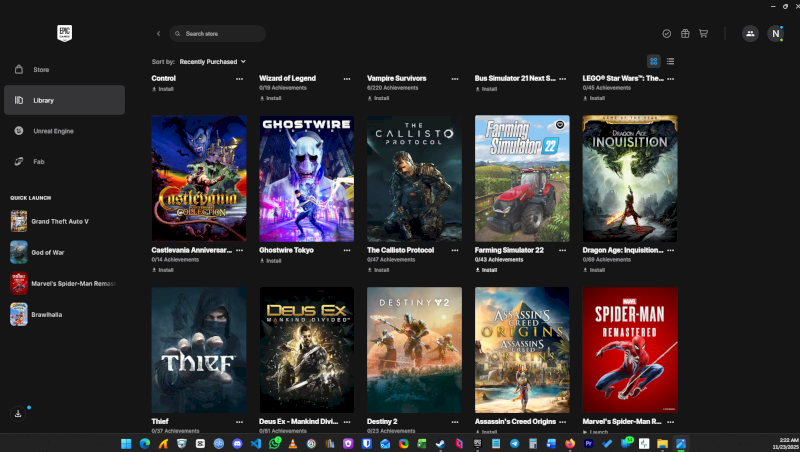Open the friends list icon
800x452 pixels.
750,33
